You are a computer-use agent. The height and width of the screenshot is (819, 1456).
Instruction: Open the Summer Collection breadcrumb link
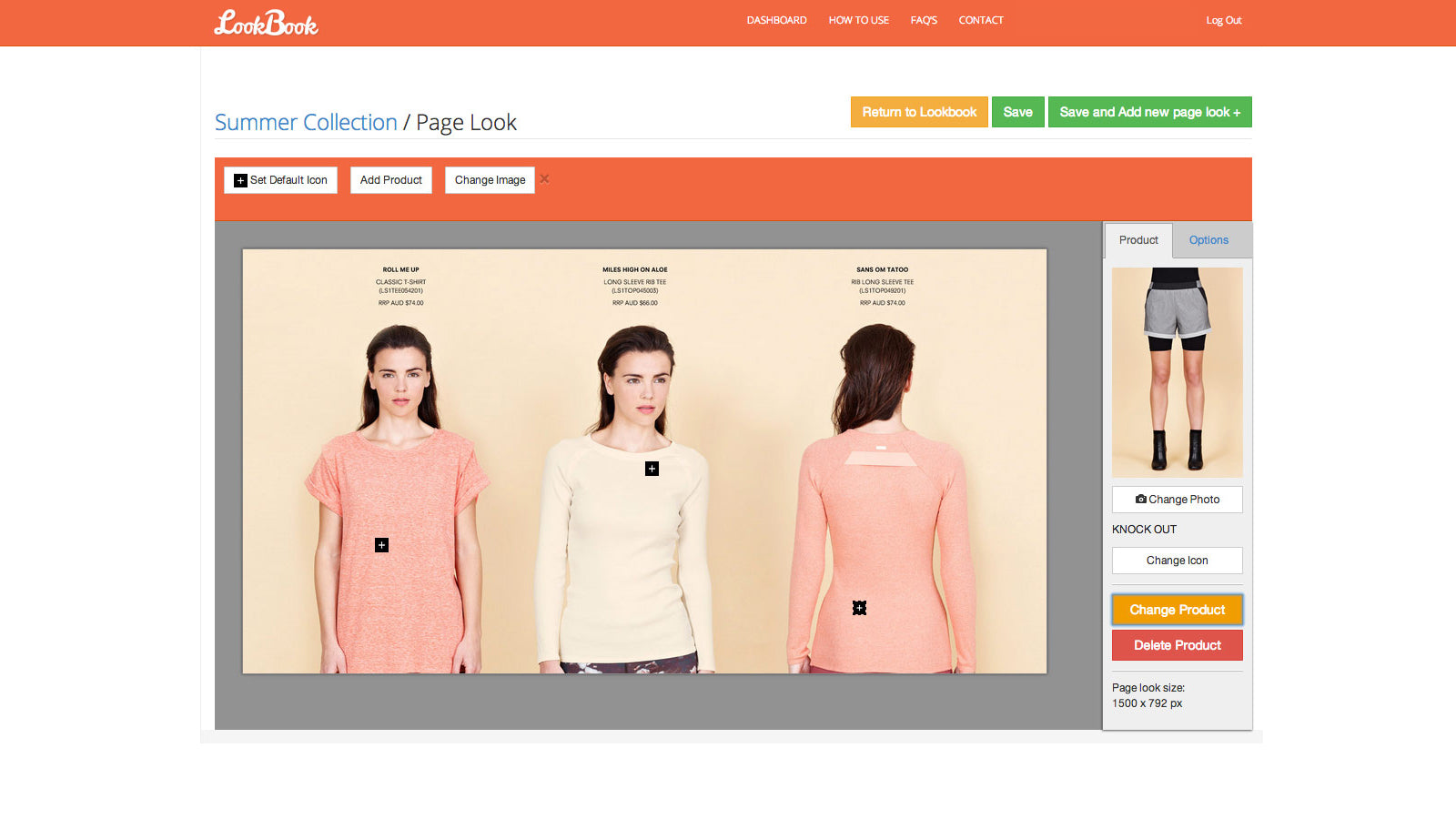[x=306, y=122]
